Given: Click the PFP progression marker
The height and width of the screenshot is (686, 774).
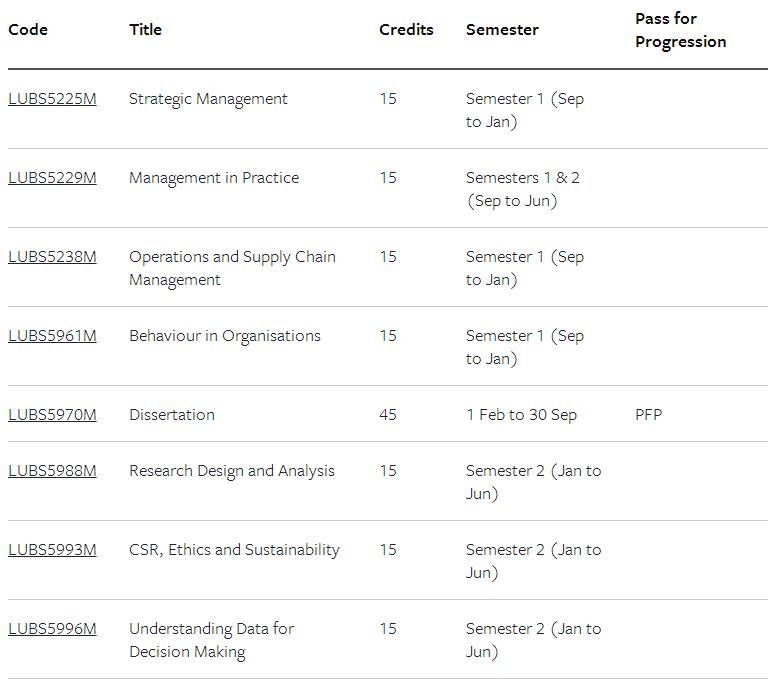Looking at the screenshot, I should (648, 415).
